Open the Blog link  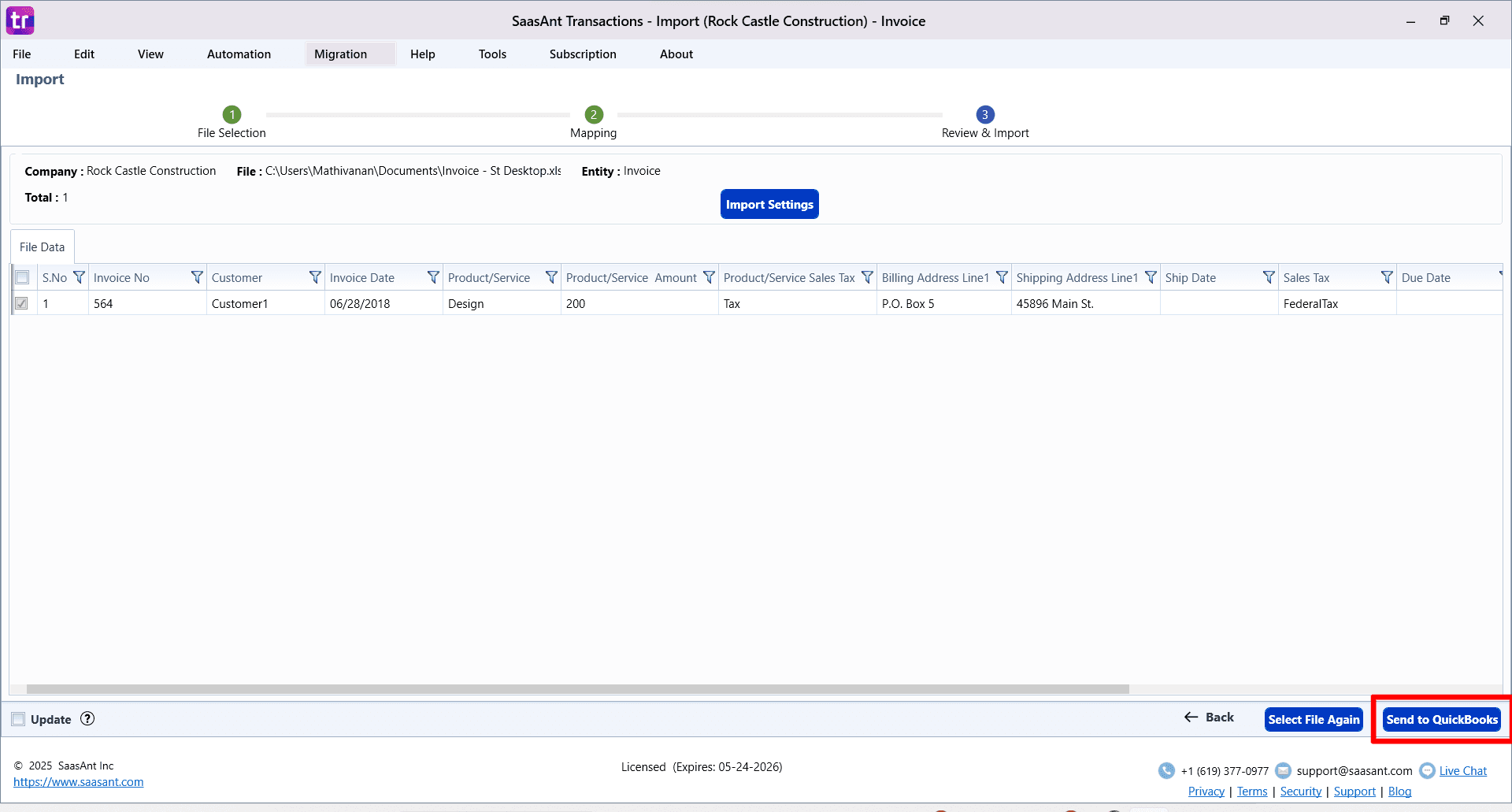tap(1399, 792)
